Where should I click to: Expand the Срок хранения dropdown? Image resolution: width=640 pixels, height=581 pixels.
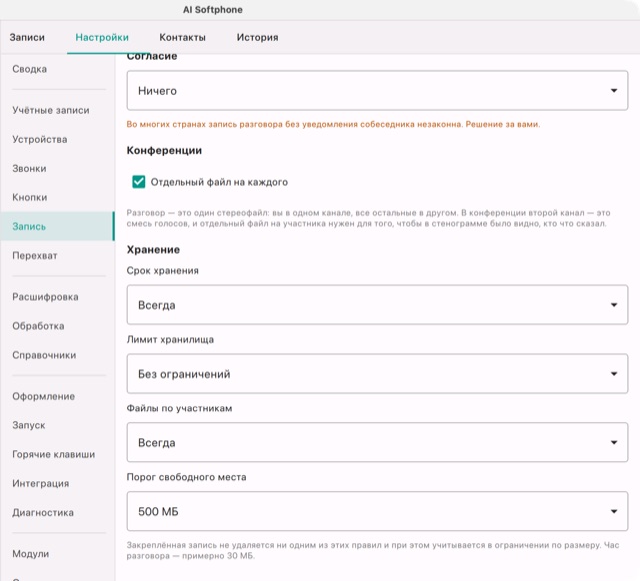tap(377, 305)
